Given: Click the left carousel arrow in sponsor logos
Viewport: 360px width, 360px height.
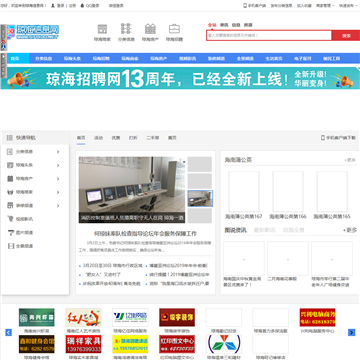Looking at the screenshot, I should pyautogui.click(x=9, y=332).
